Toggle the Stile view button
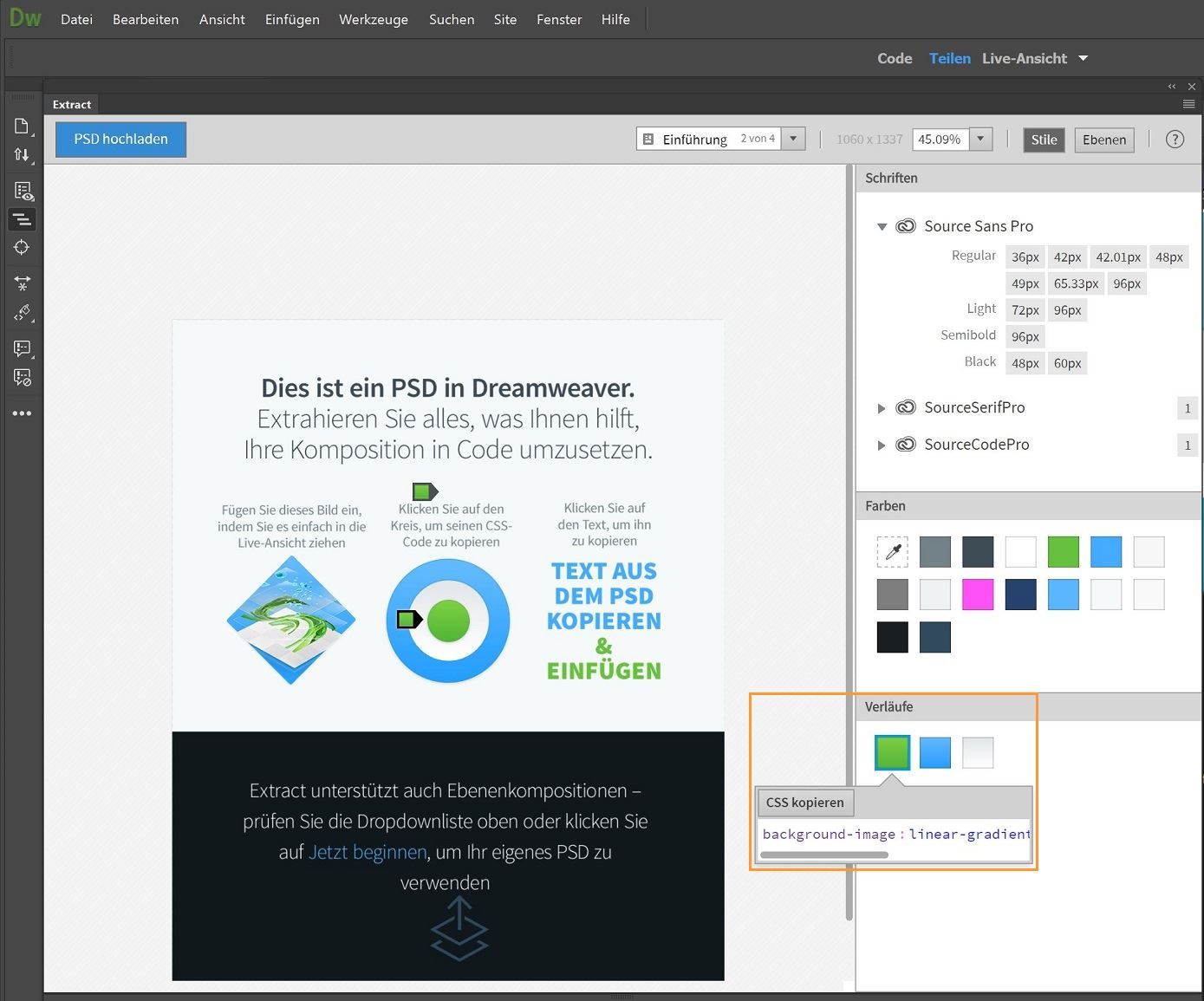Image resolution: width=1204 pixels, height=1001 pixels. pos(1044,140)
